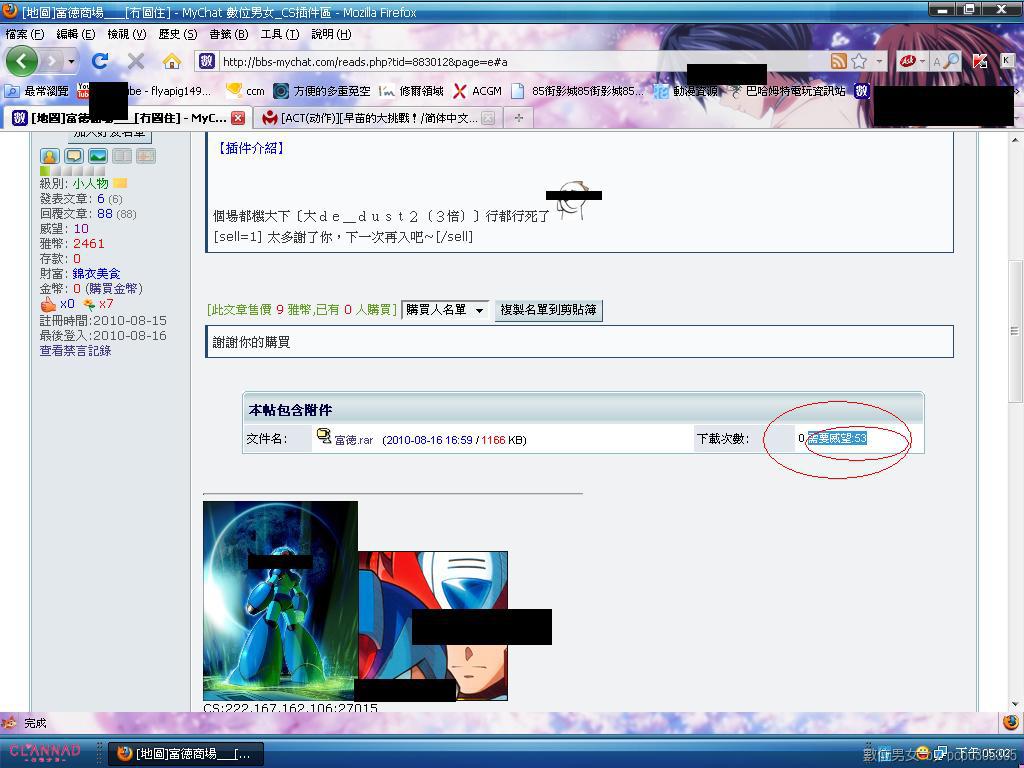Select the Firefox 富德商場 taskbar button

(x=185, y=754)
